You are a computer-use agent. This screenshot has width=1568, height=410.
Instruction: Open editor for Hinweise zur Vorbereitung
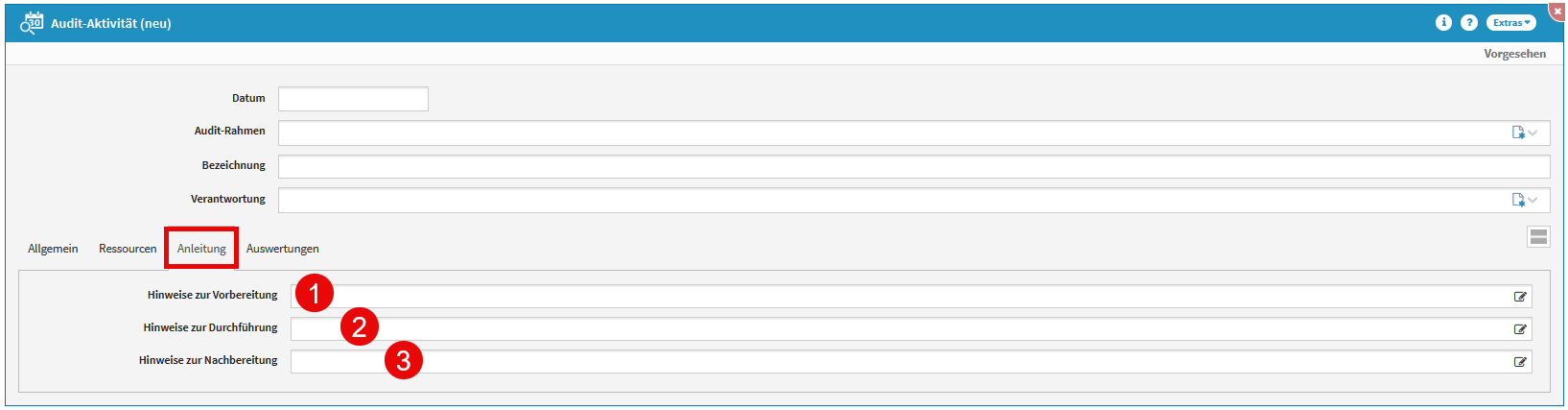(1520, 297)
